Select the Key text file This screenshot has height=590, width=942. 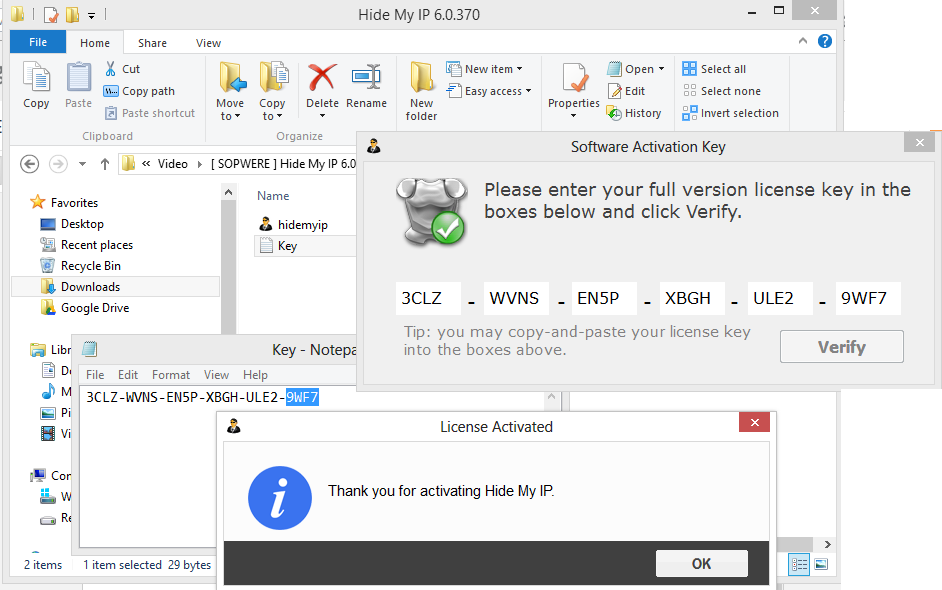305,246
